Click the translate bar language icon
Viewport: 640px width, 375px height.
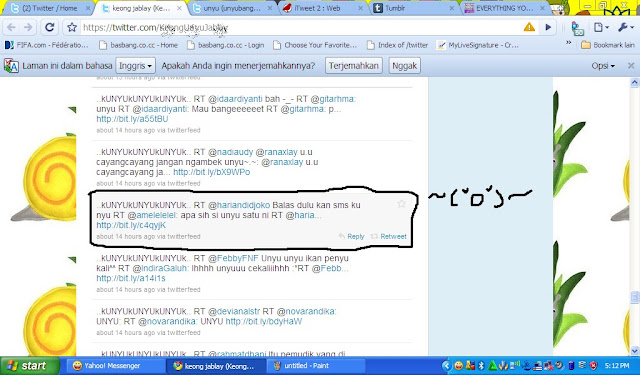point(11,66)
